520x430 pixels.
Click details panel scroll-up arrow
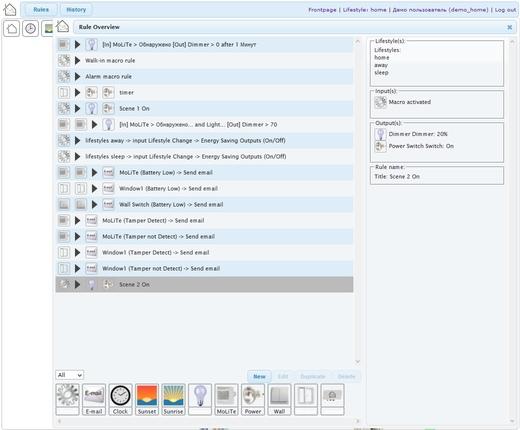click(512, 41)
